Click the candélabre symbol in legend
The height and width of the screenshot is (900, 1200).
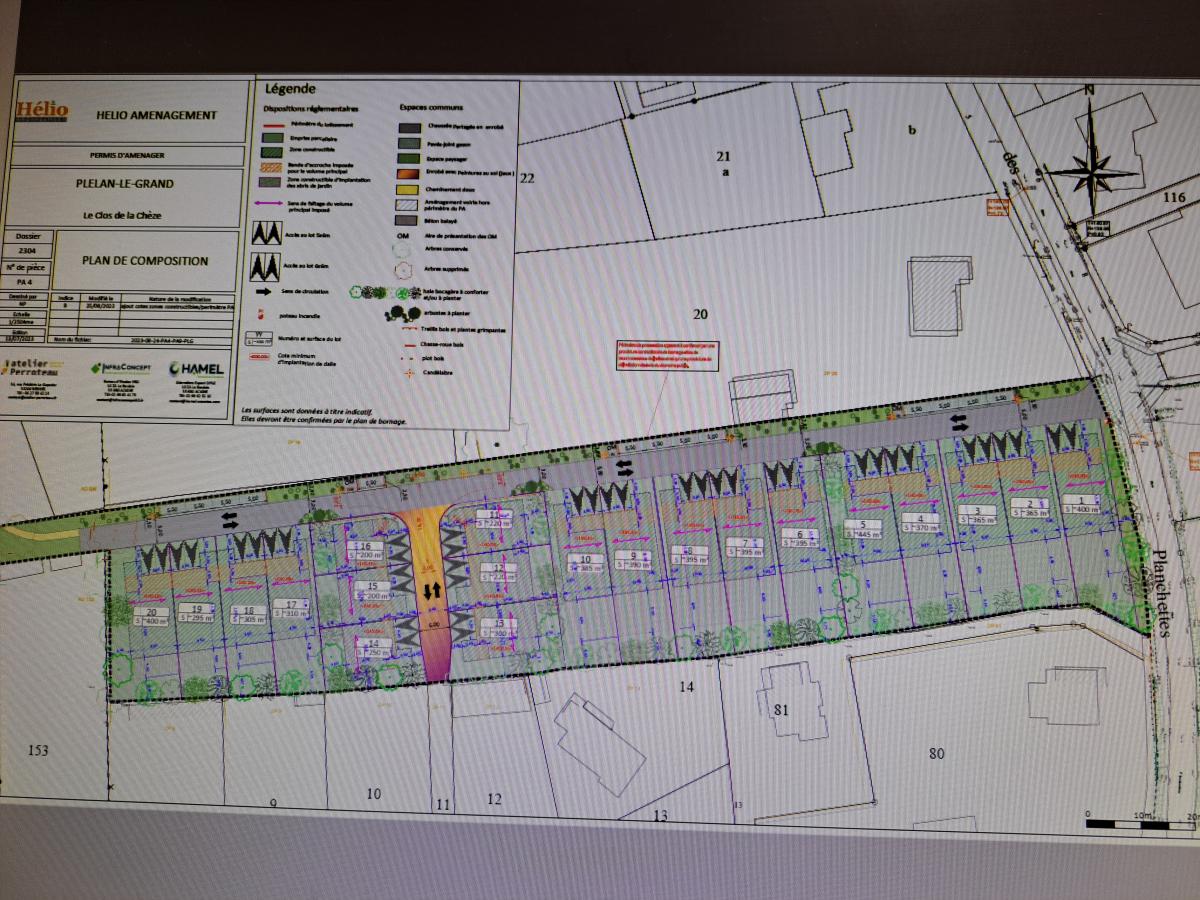tap(408, 373)
